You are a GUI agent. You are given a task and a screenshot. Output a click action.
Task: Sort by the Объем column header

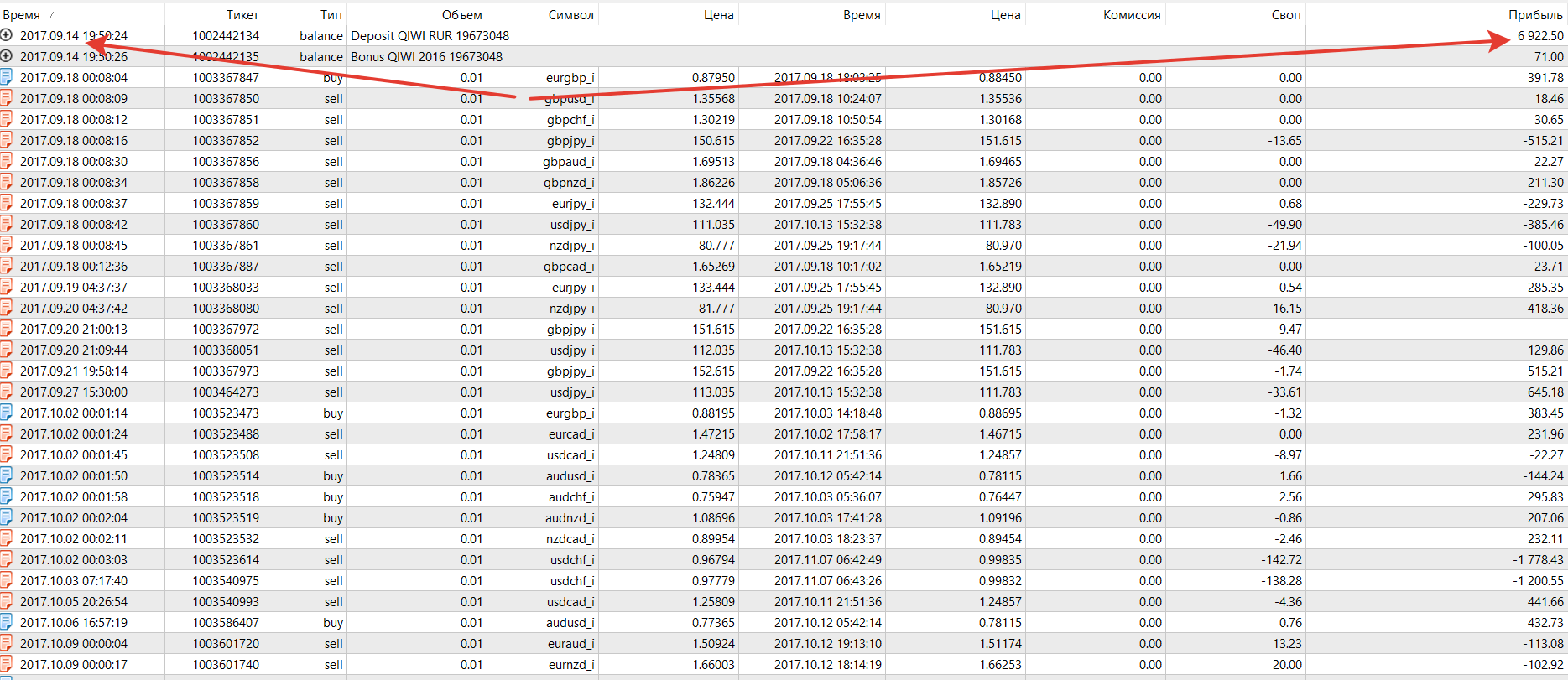[462, 14]
